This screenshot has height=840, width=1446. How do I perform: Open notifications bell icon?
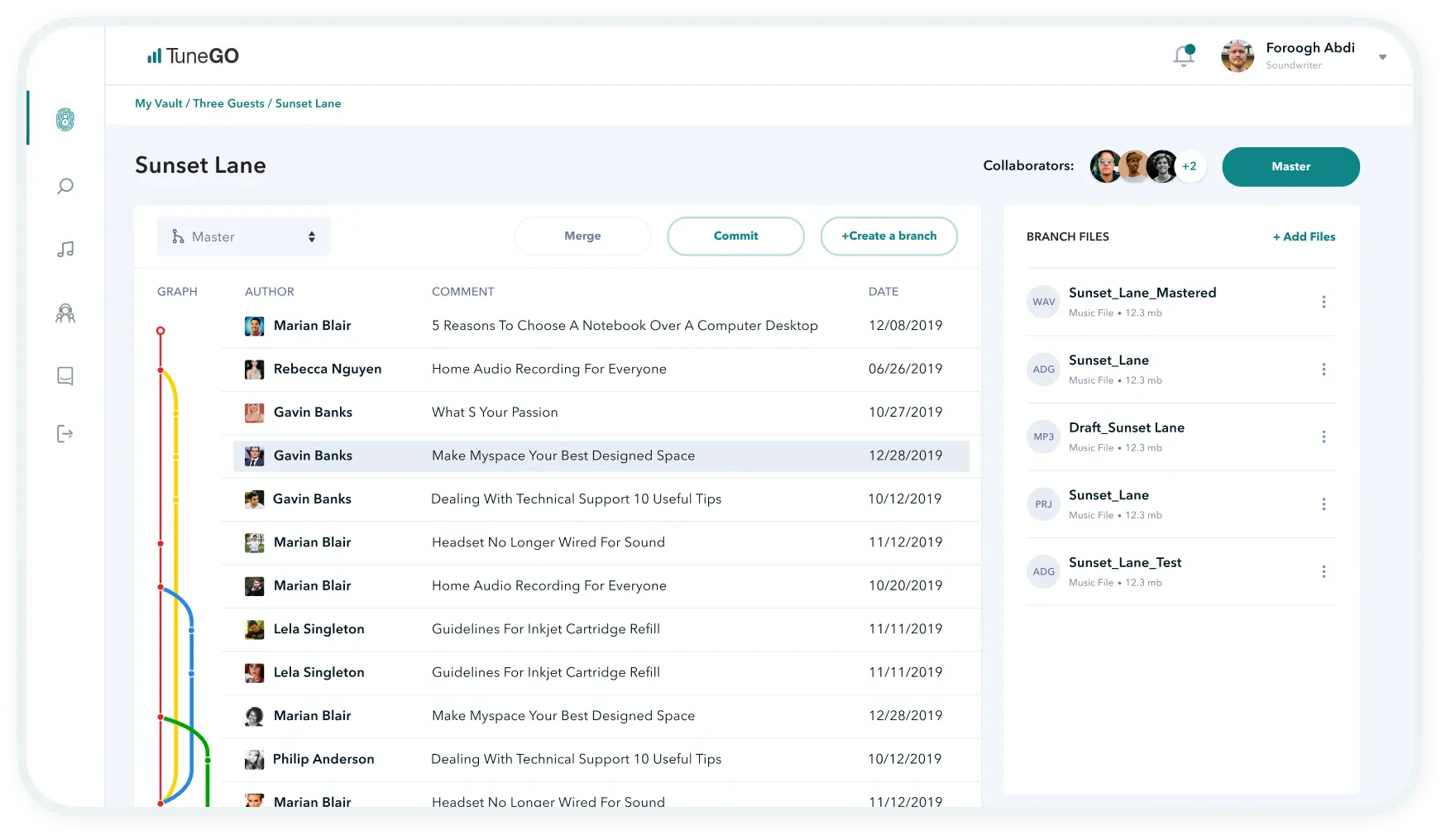tap(1184, 55)
